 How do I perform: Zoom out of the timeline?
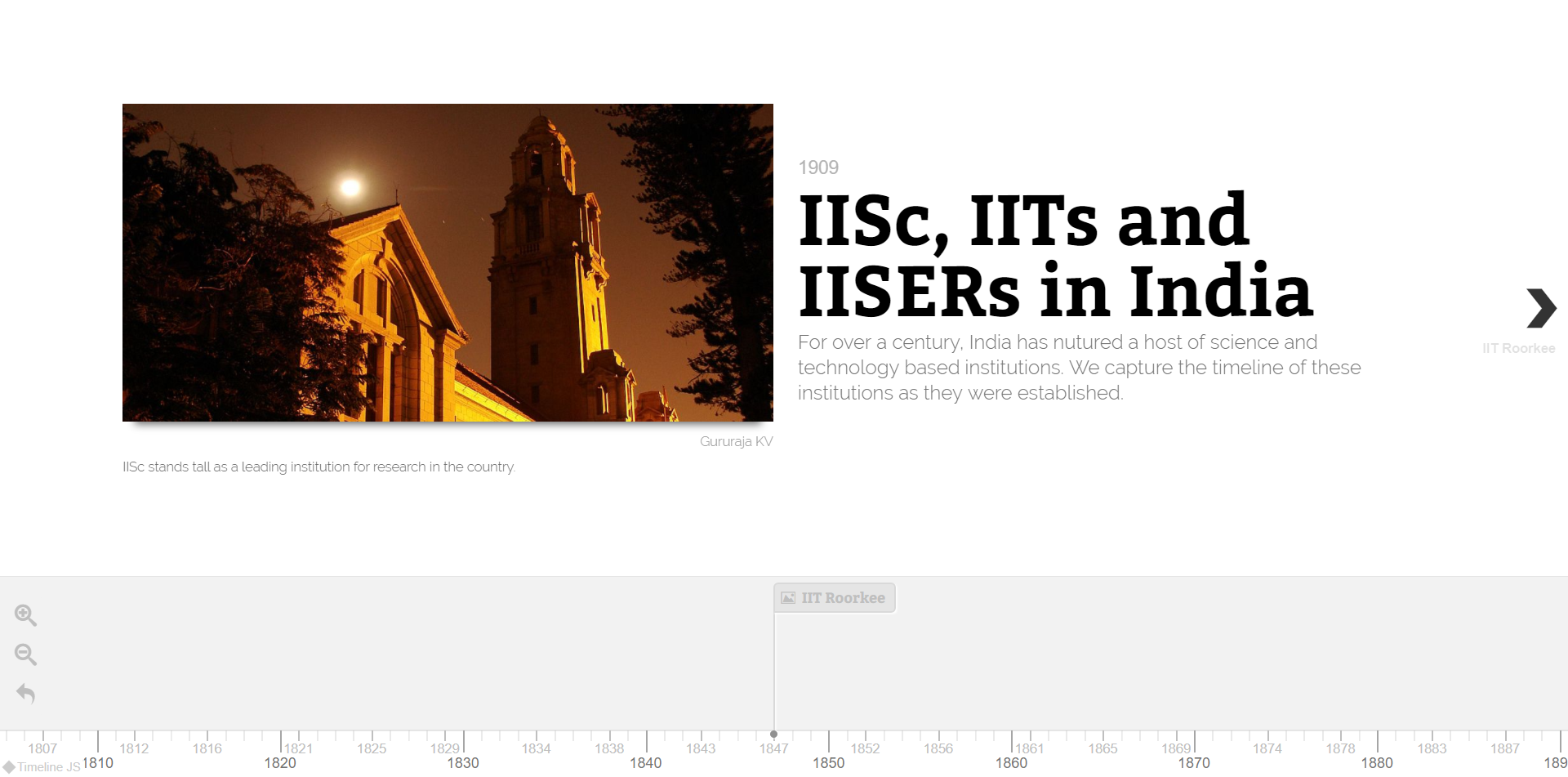click(25, 654)
